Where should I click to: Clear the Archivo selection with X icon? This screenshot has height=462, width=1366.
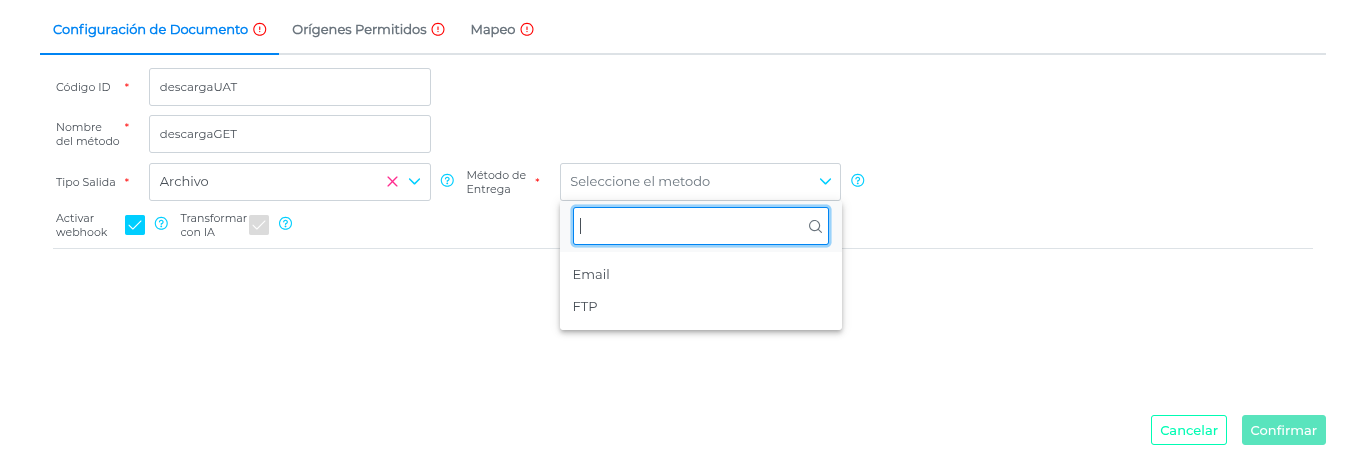pos(392,181)
